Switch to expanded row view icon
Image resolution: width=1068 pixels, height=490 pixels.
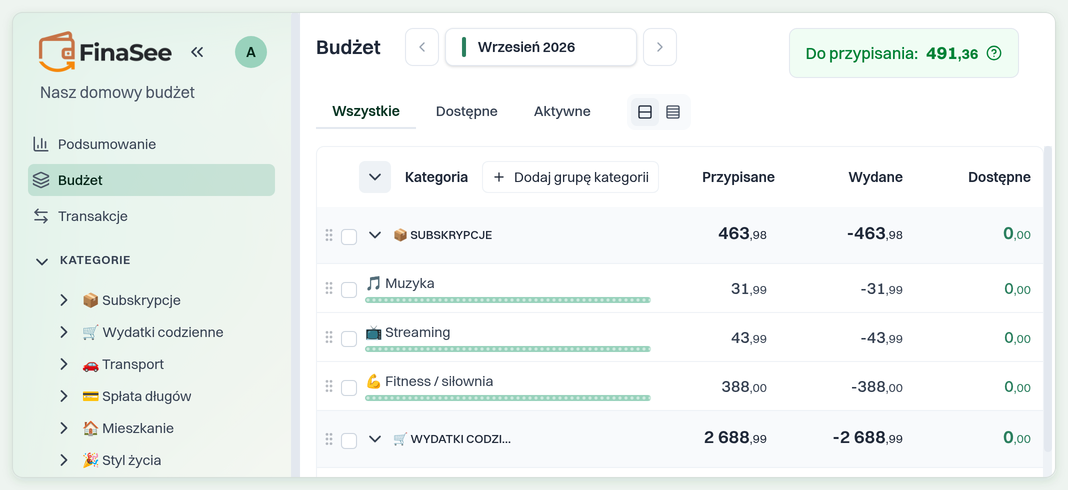[x=645, y=112]
